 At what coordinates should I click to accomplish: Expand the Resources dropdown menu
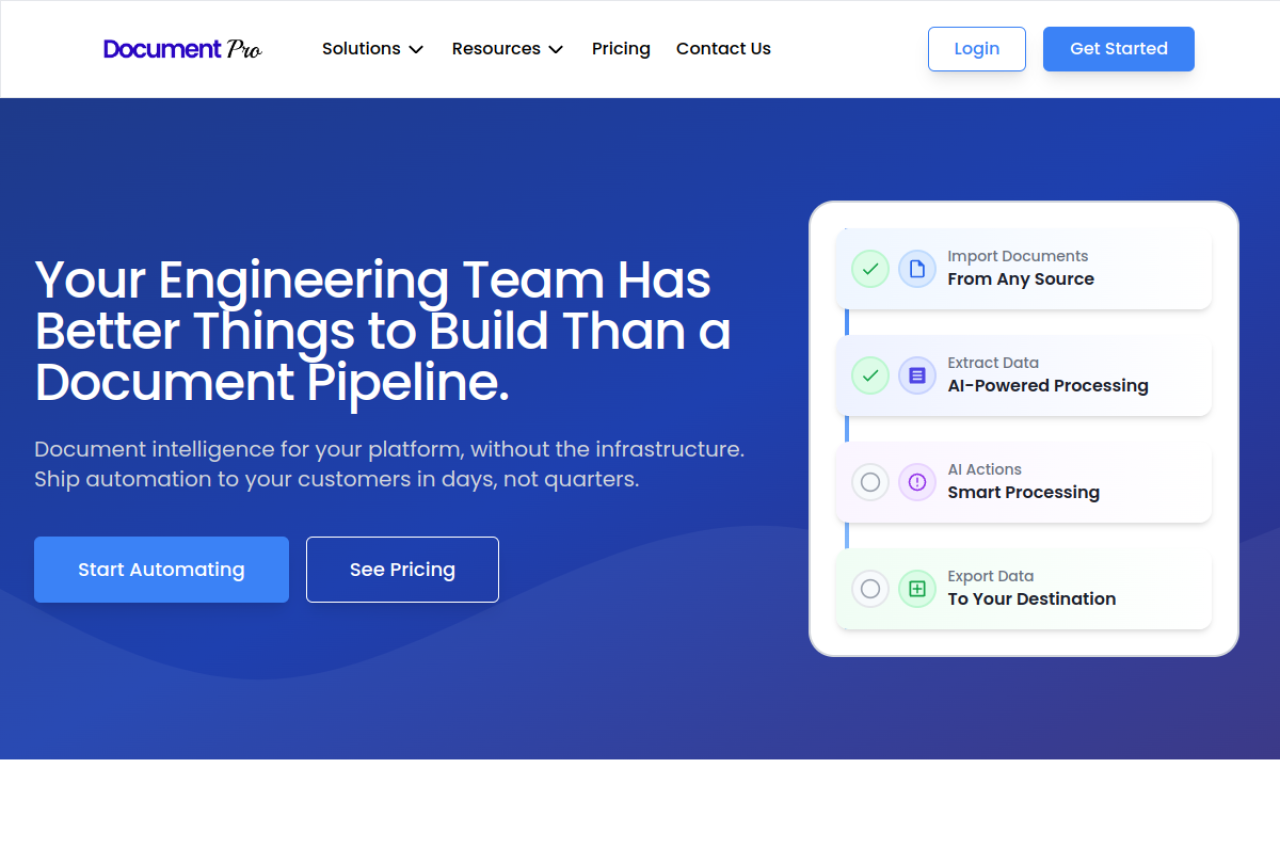(508, 49)
